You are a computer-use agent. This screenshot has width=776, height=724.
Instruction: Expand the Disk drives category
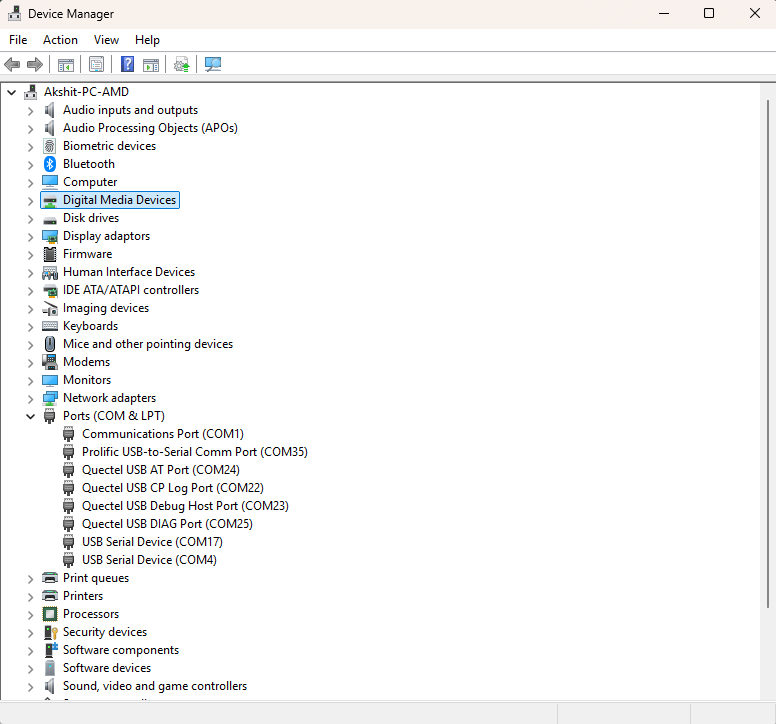30,218
